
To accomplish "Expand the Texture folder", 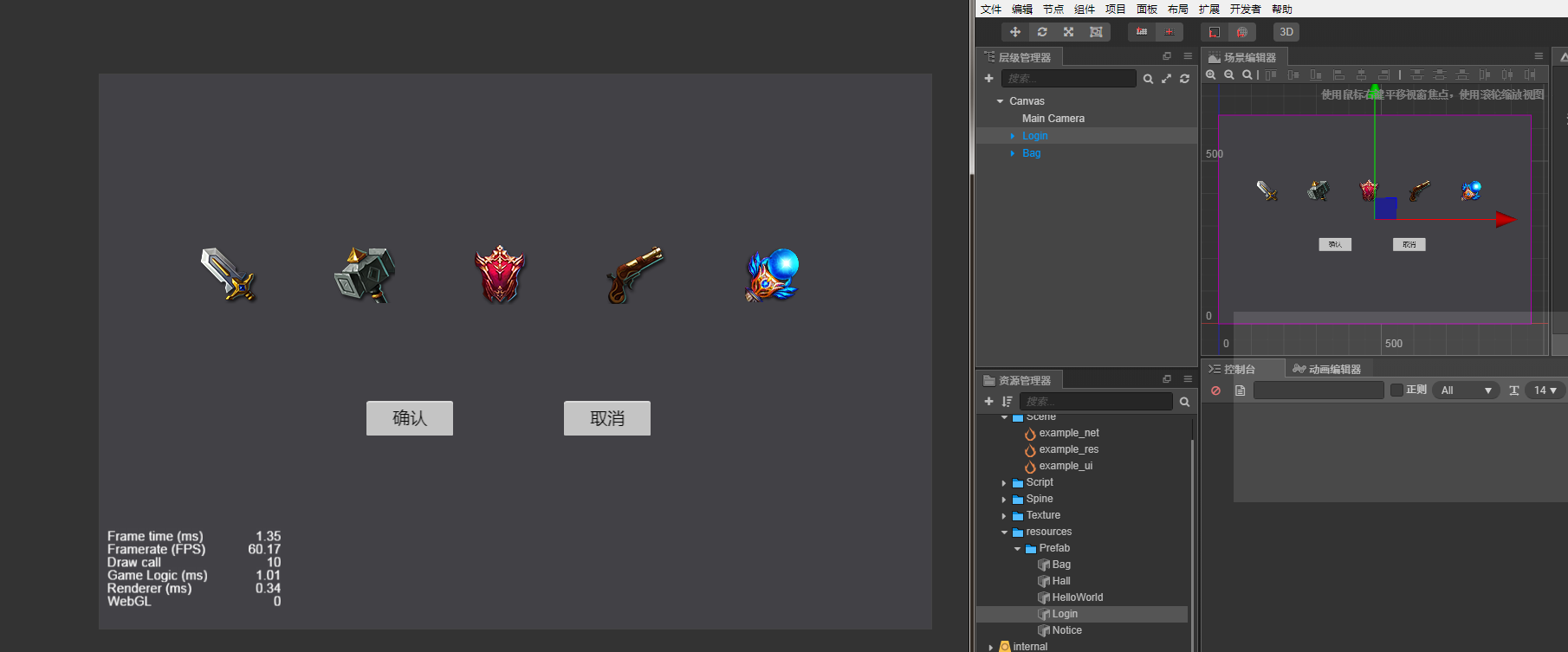I will tap(1004, 516).
